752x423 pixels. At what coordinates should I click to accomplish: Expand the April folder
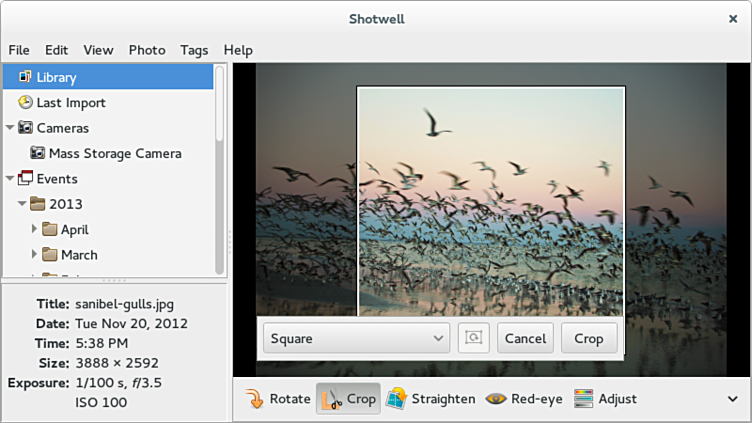[35, 229]
